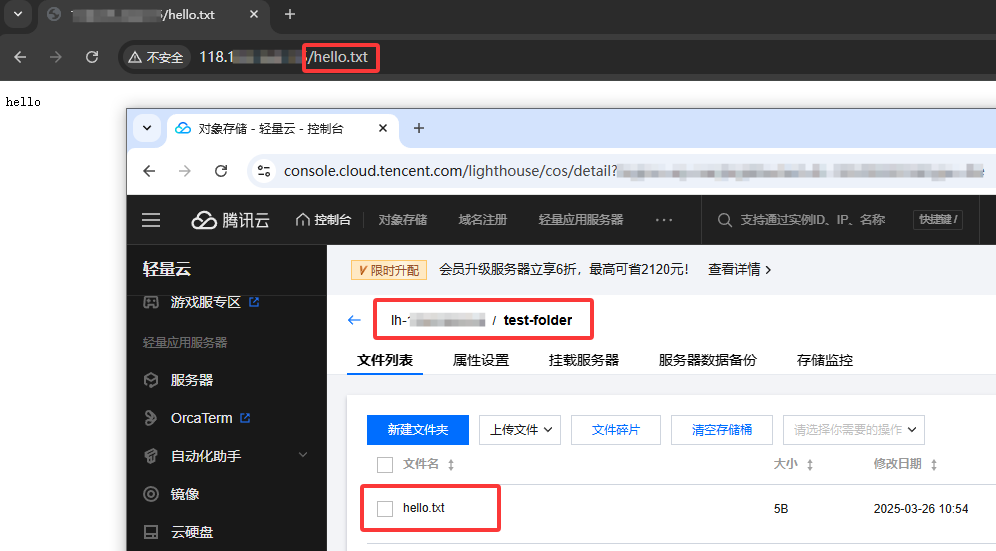Open 对象存储 in top navigation

click(x=403, y=220)
